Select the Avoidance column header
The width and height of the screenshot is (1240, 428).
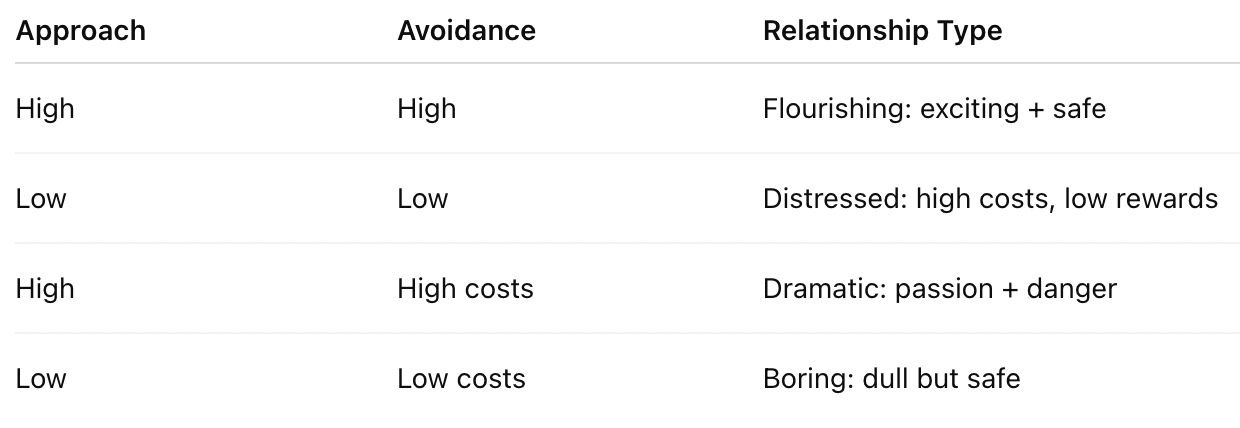coord(466,31)
